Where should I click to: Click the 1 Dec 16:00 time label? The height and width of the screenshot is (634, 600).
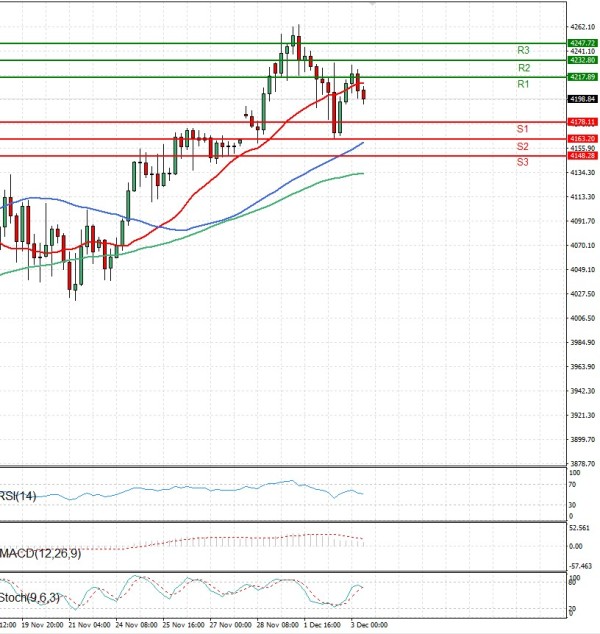(x=322, y=622)
